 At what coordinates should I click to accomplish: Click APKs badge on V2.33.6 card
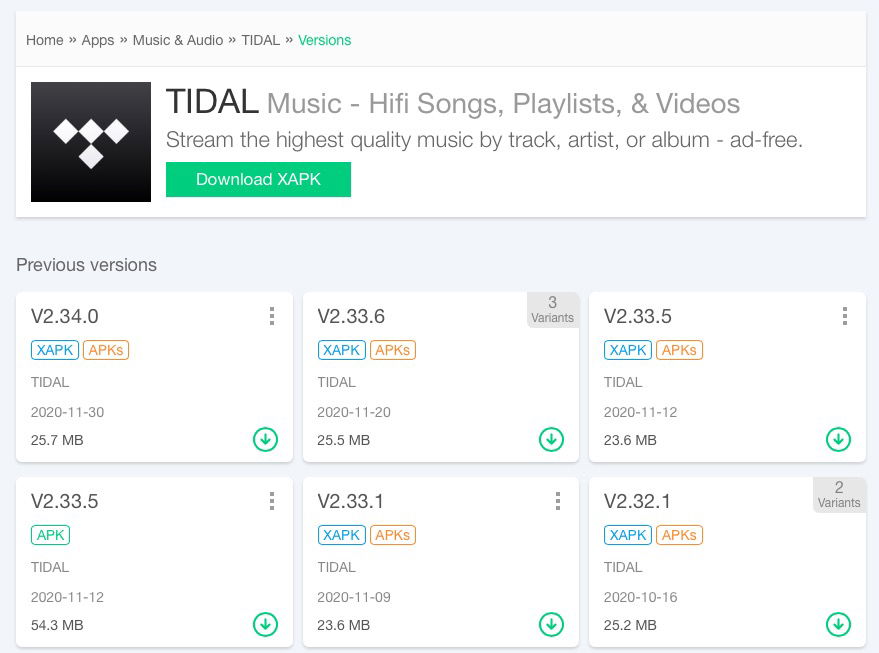392,350
